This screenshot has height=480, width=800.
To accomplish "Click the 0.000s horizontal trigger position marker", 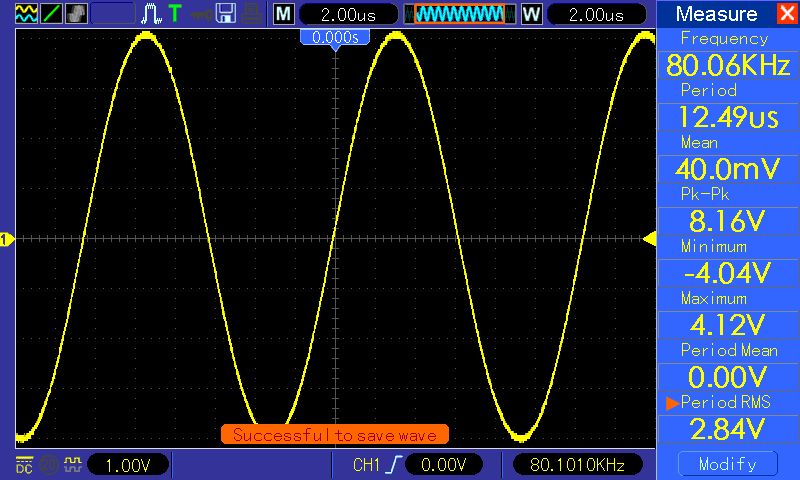I will 335,39.
